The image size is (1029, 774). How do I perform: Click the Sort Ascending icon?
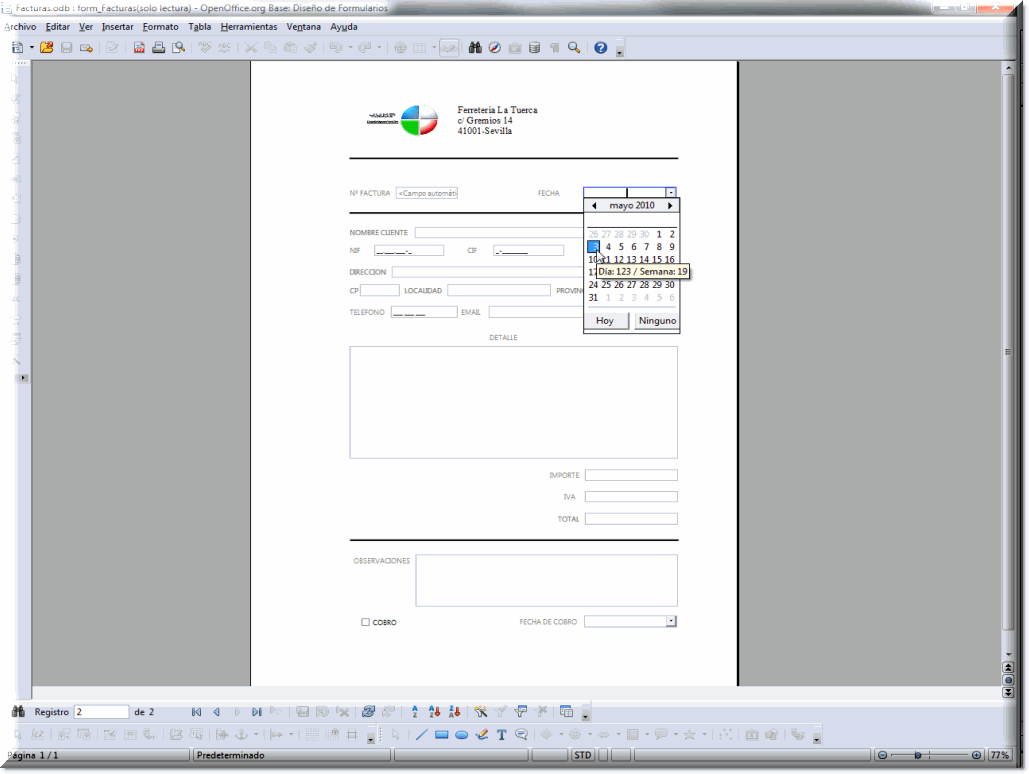[x=415, y=712]
